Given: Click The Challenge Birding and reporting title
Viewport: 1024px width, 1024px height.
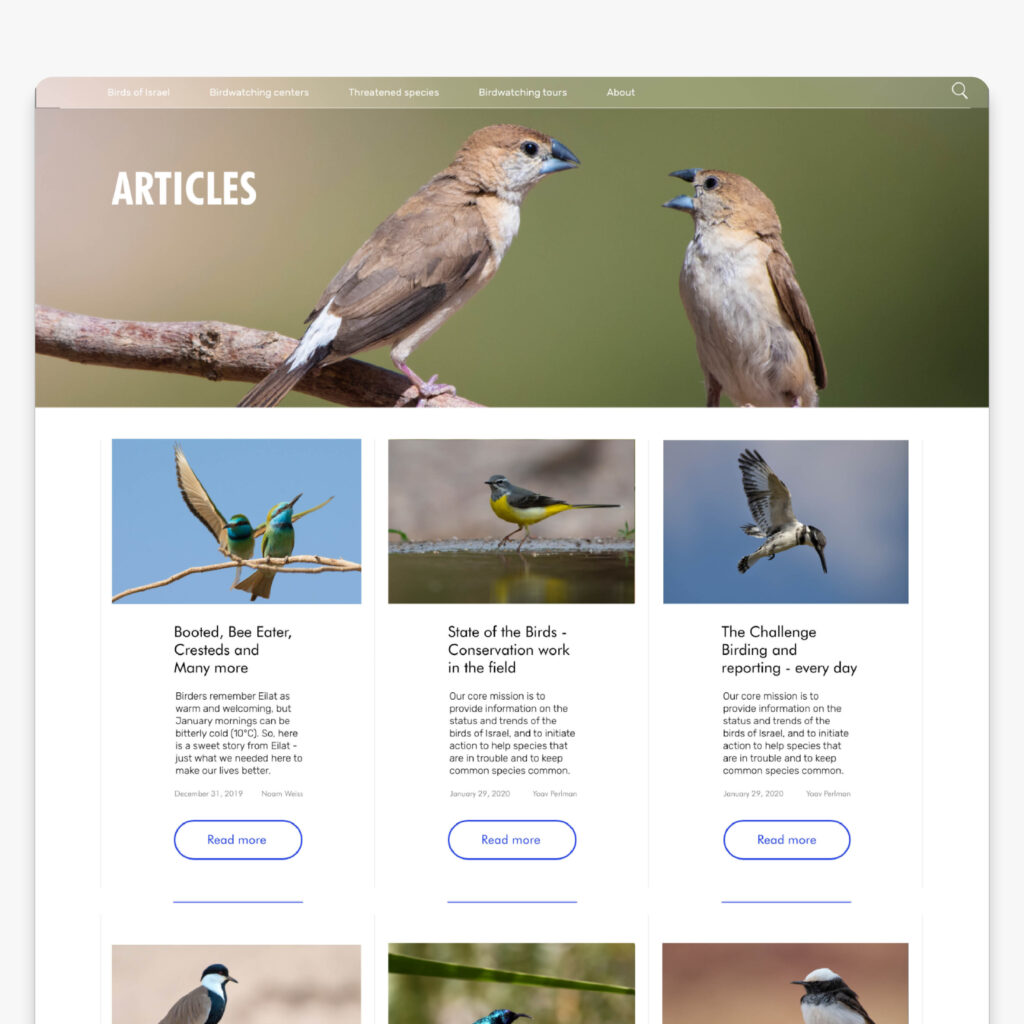Looking at the screenshot, I should pos(789,650).
